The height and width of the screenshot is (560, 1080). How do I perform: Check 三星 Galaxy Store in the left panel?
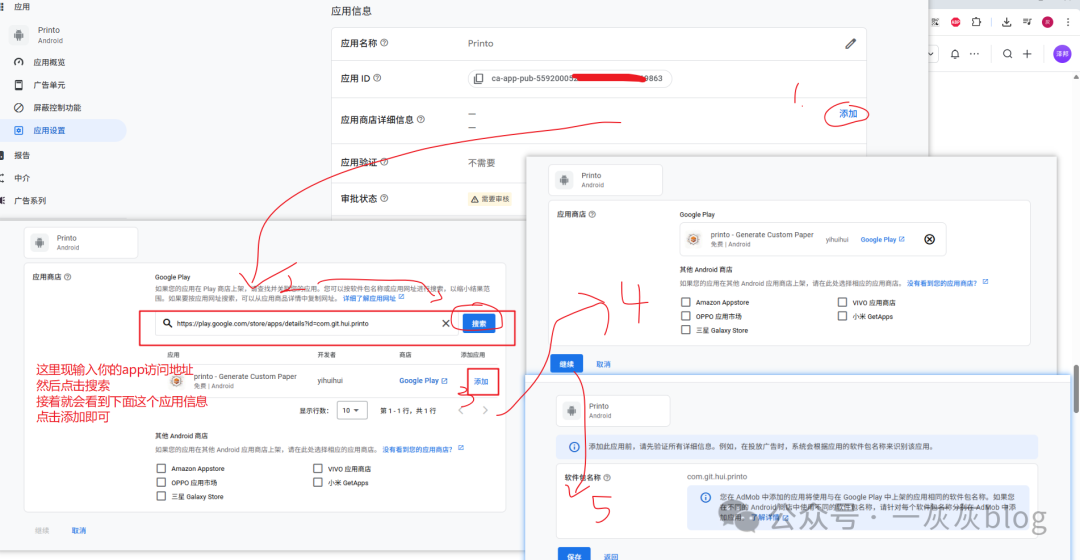(161, 496)
